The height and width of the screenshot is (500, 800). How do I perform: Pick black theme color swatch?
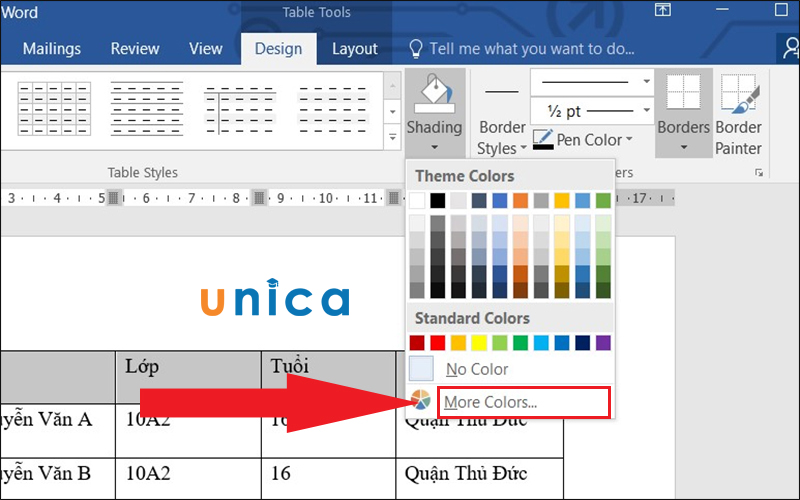click(x=437, y=201)
